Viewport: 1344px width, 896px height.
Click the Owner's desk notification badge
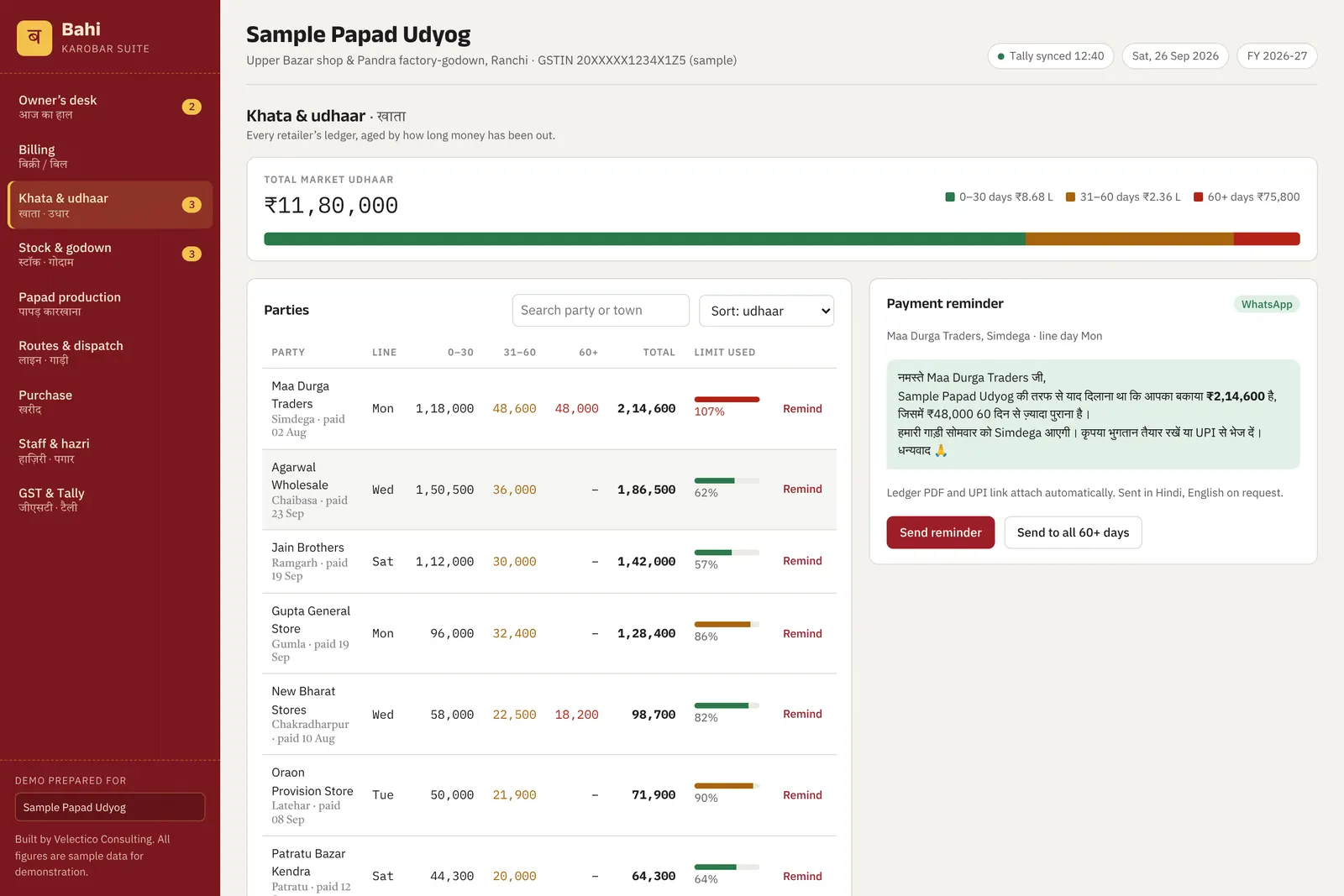click(192, 107)
